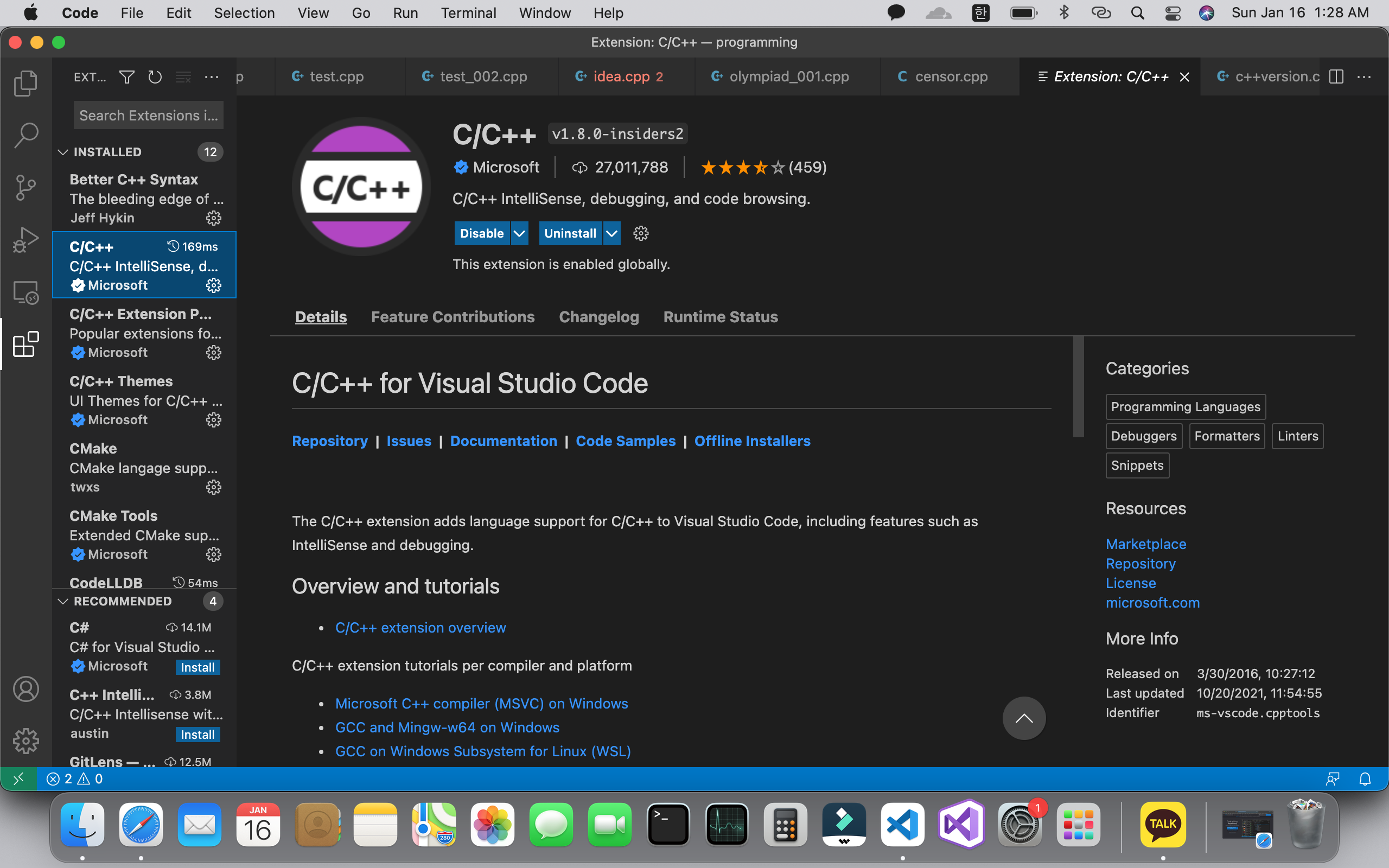Open manage gear for CMake Tools
Image resolution: width=1389 pixels, height=868 pixels.
pos(214,554)
